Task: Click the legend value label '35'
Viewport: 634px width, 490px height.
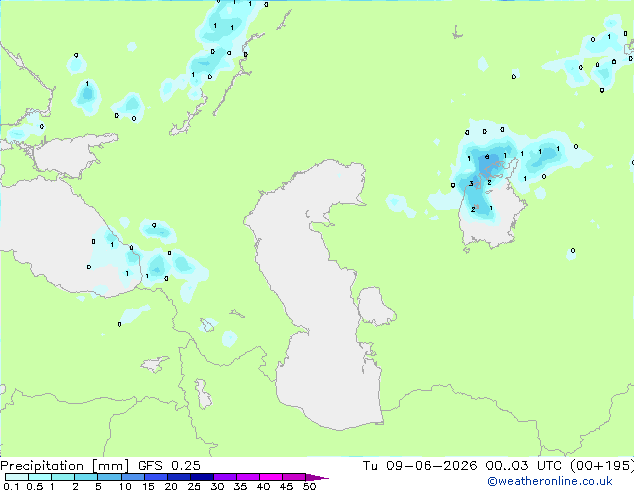Action: pyautogui.click(x=240, y=486)
